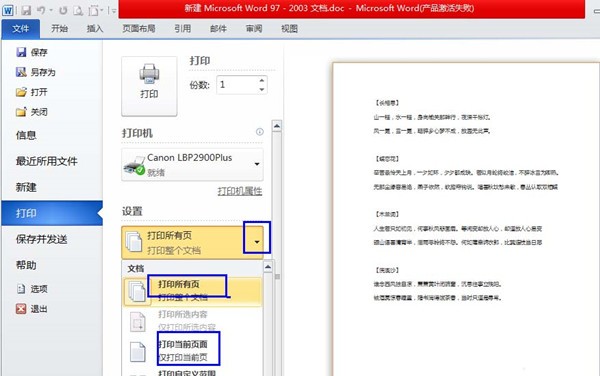
Task: Click the printer info icon
Action: coord(259,132)
